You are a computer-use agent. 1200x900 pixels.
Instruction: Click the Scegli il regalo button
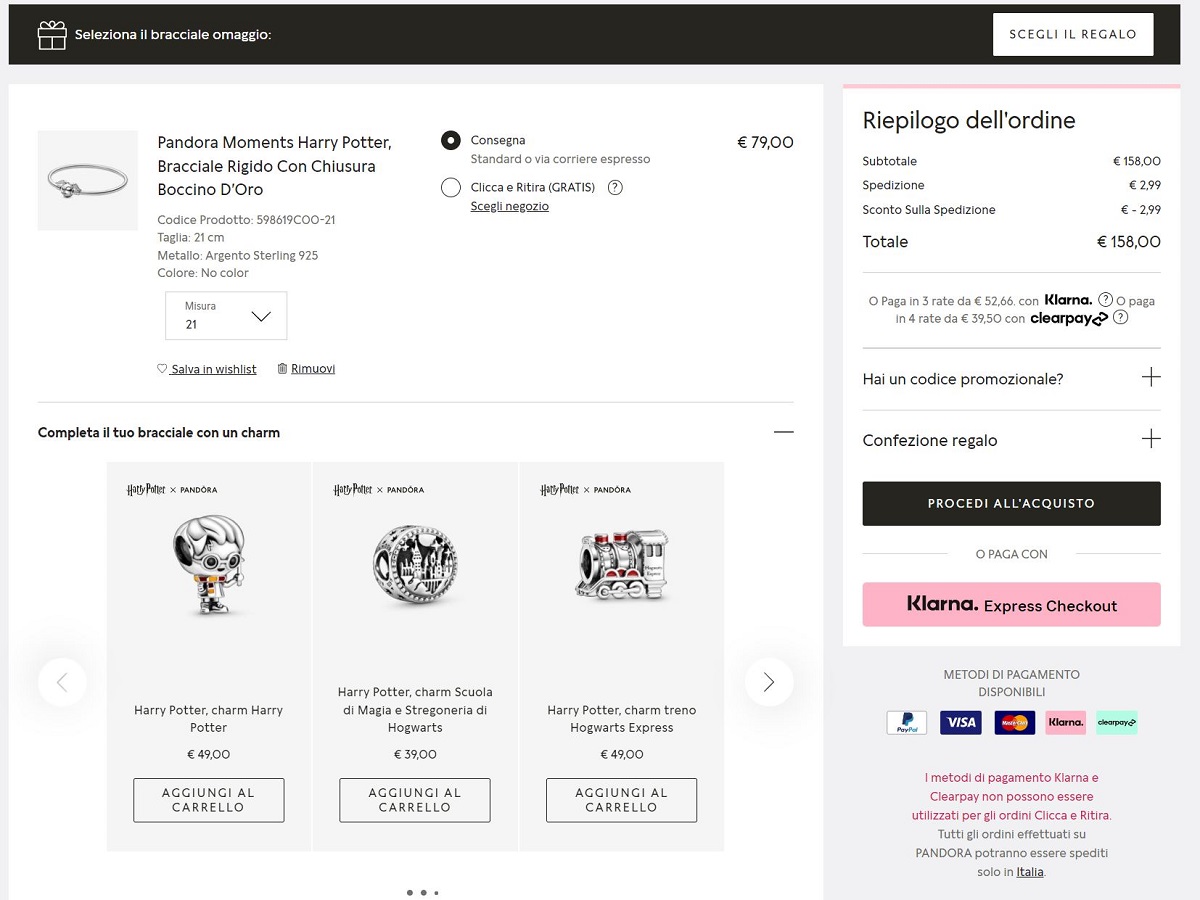pos(1073,34)
